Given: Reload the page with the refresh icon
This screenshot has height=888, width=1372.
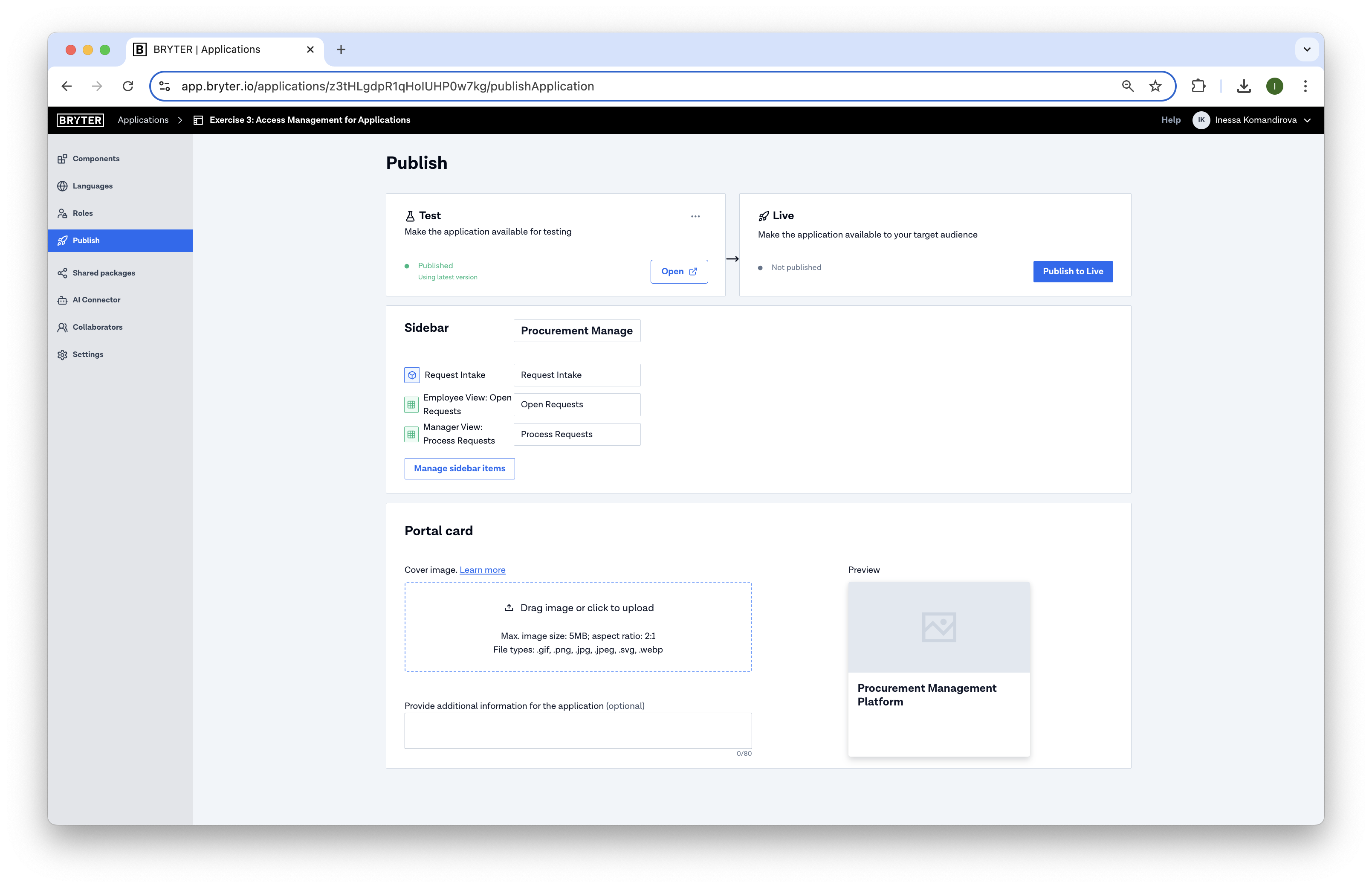Looking at the screenshot, I should [x=128, y=86].
